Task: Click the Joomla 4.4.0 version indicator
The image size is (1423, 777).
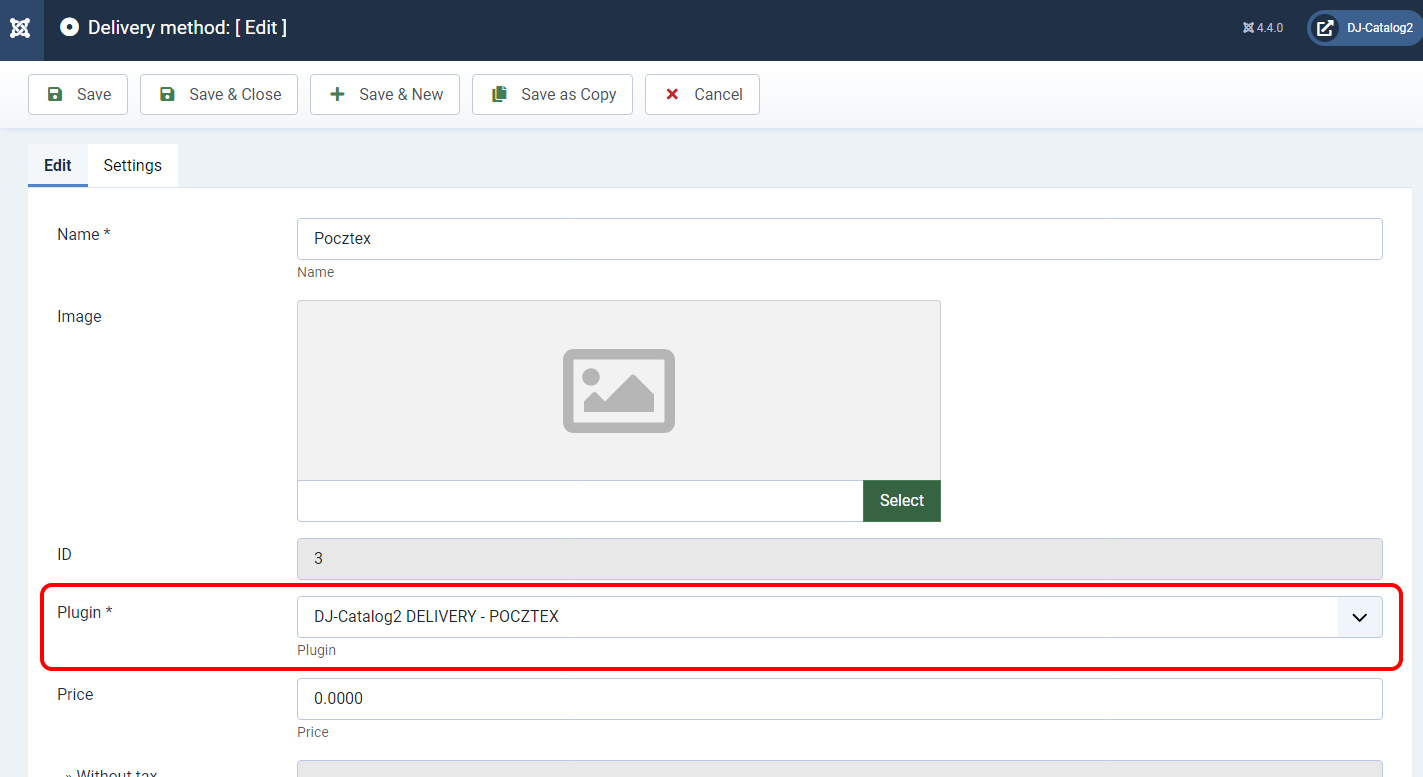Action: tap(1263, 28)
